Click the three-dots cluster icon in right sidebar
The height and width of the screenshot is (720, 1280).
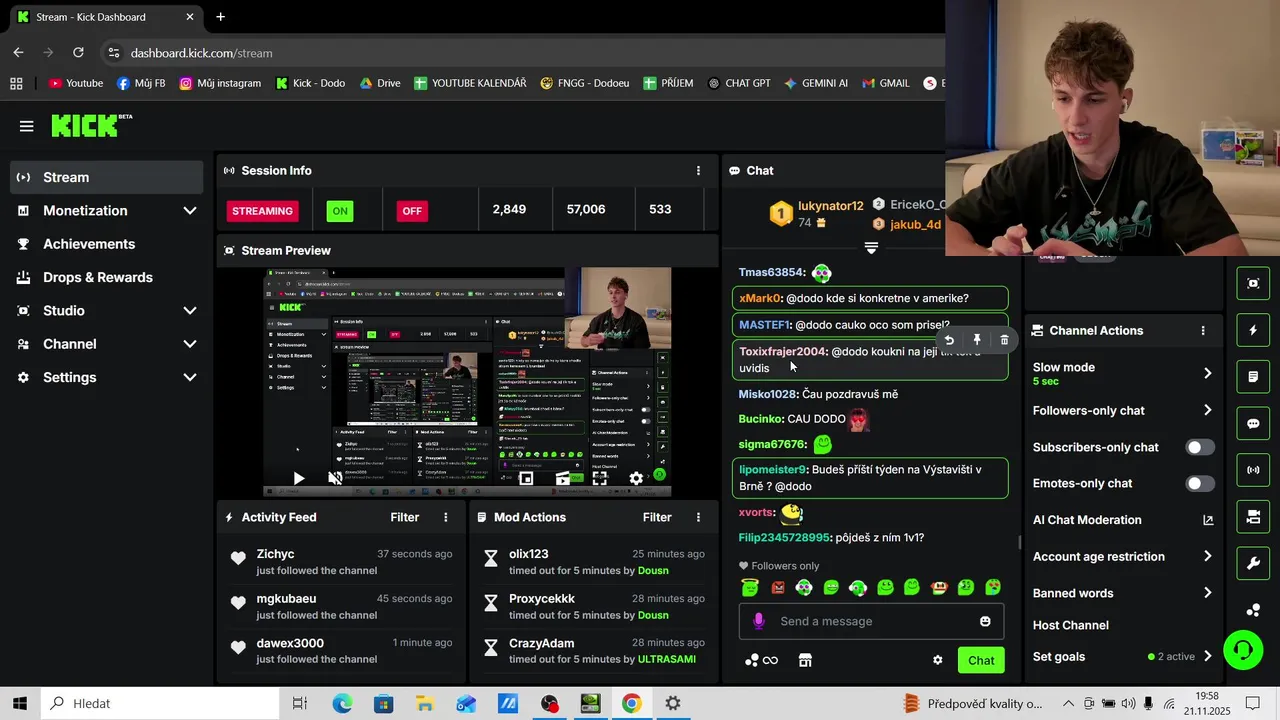(1253, 610)
